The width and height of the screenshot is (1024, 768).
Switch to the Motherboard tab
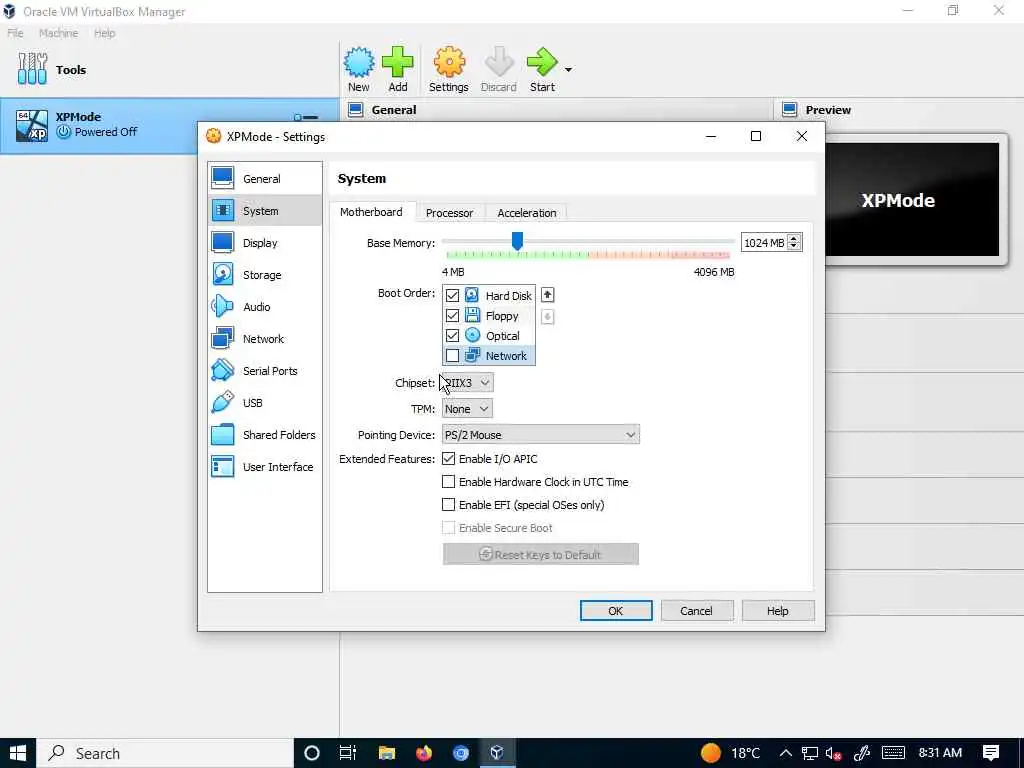click(x=371, y=212)
